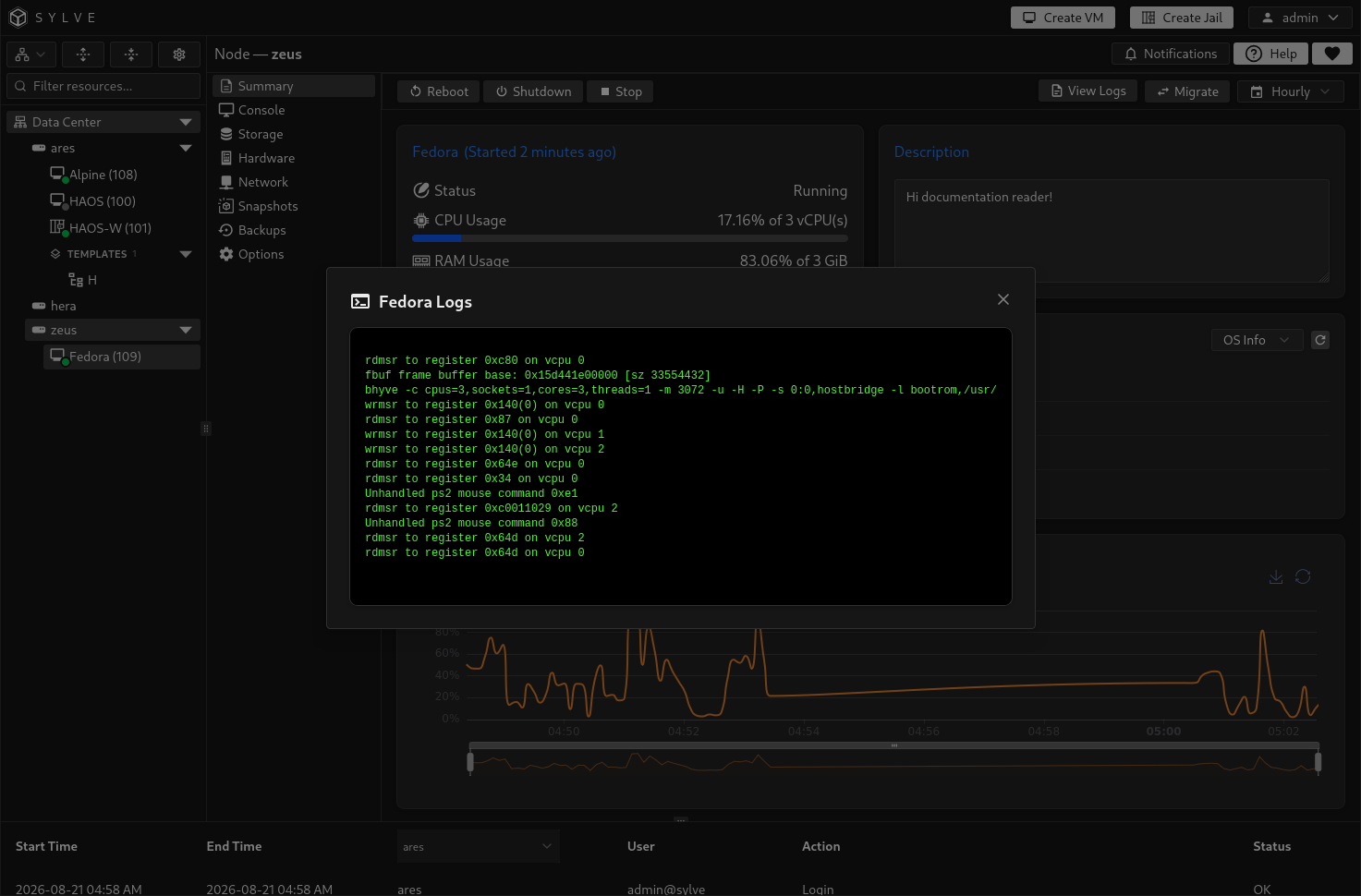1361x896 pixels.
Task: Click the bhyve command log line
Action: 681,390
